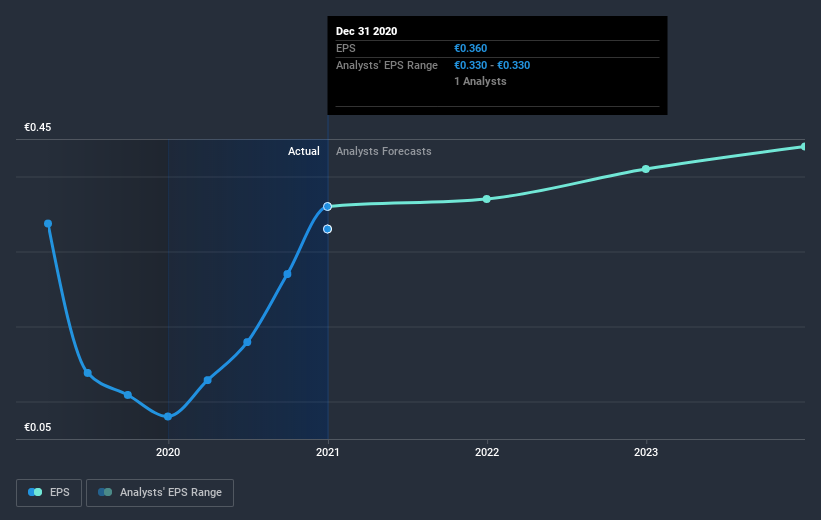The width and height of the screenshot is (821, 520).
Task: Click the Analysts' EPS Range legend swatch
Action: tap(105, 492)
